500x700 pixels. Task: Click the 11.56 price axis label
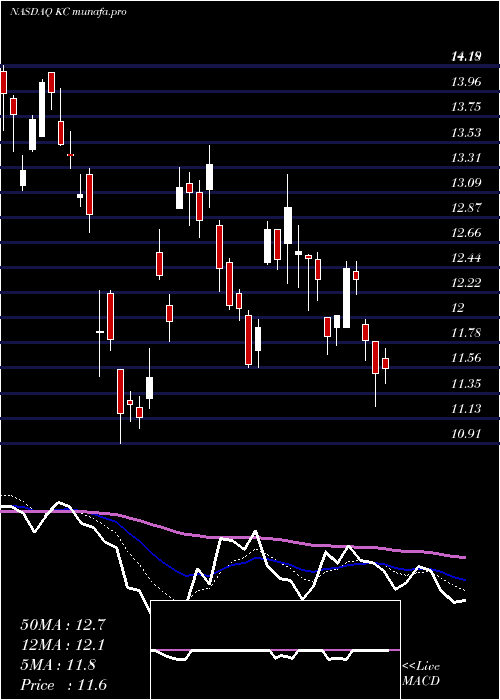(466, 358)
